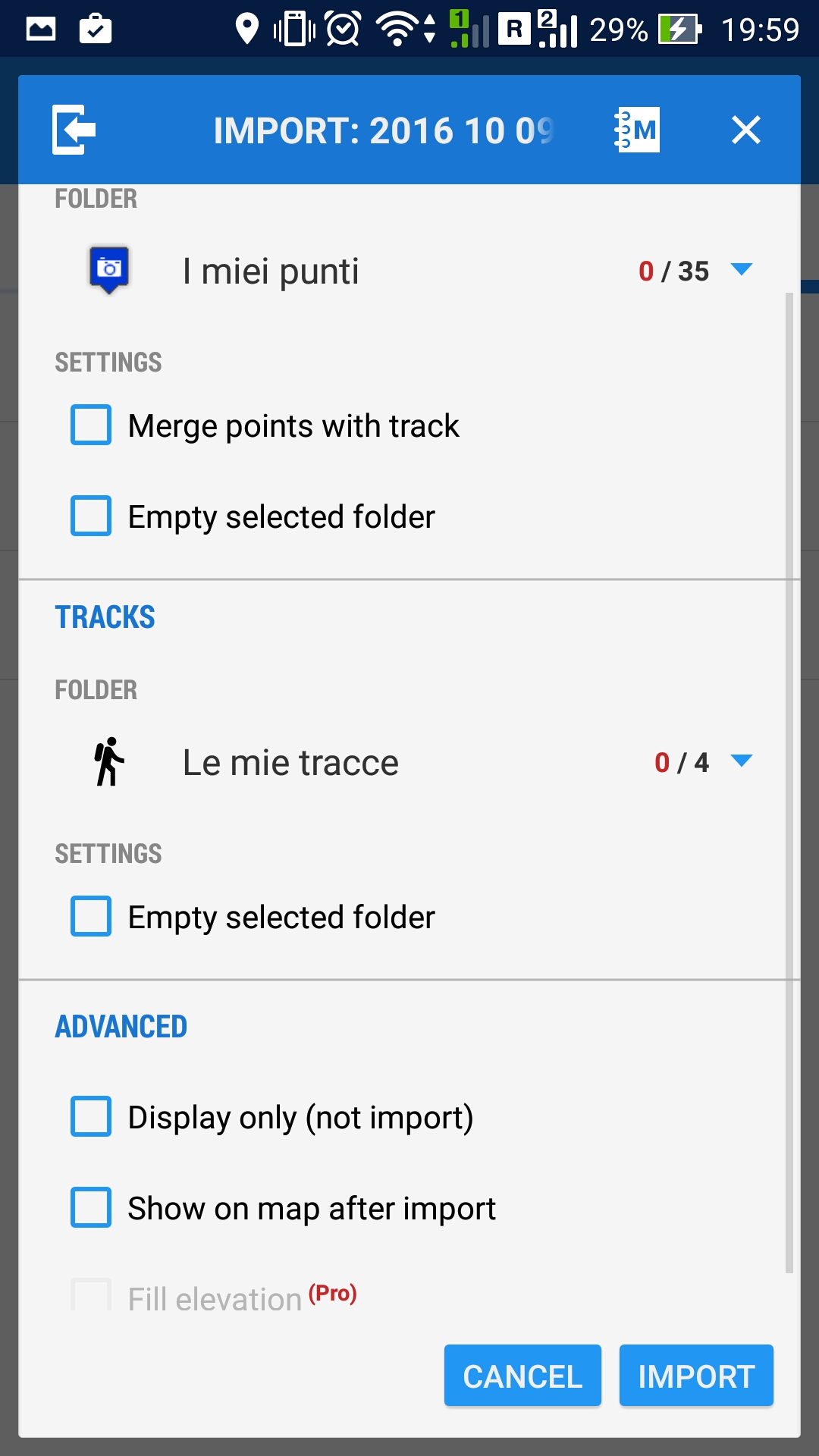The width and height of the screenshot is (819, 1456).
Task: Check Empty selected folder under Tracks settings
Action: coord(91,916)
